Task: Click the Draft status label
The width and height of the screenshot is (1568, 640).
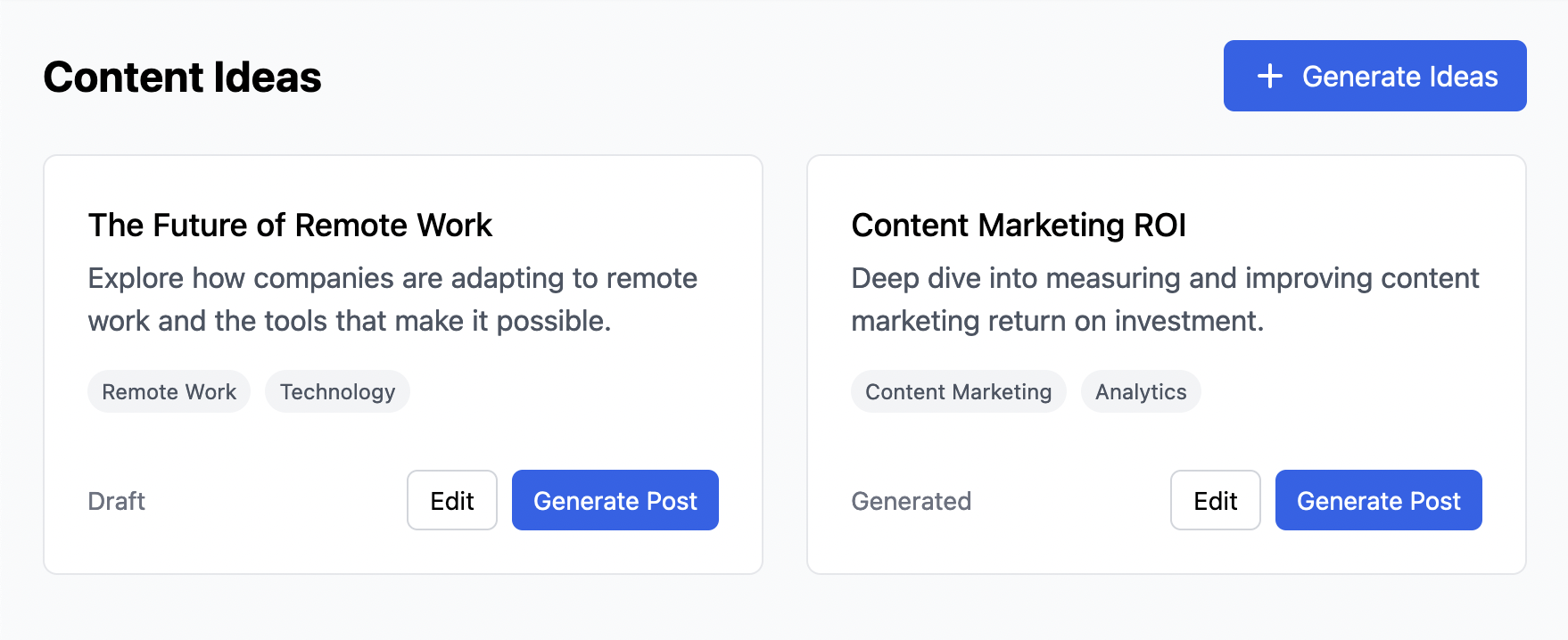Action: tap(116, 501)
